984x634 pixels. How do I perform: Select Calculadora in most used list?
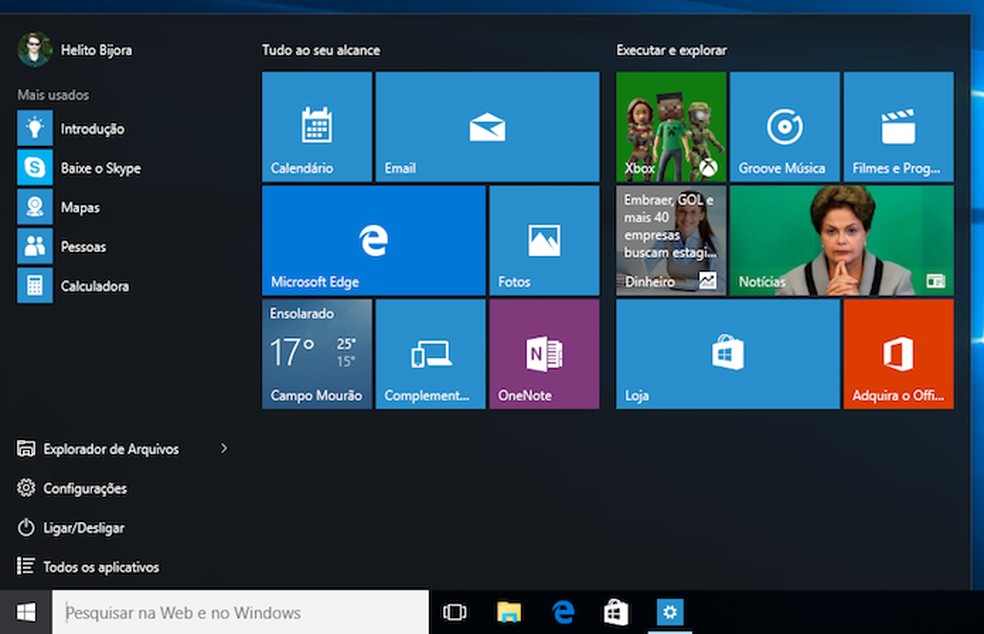(94, 286)
